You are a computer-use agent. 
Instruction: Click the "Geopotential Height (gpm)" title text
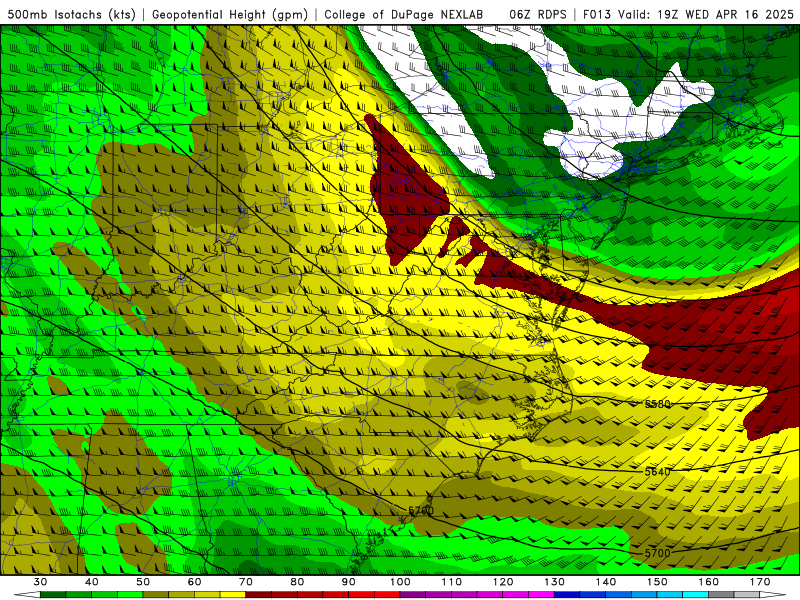coord(230,14)
